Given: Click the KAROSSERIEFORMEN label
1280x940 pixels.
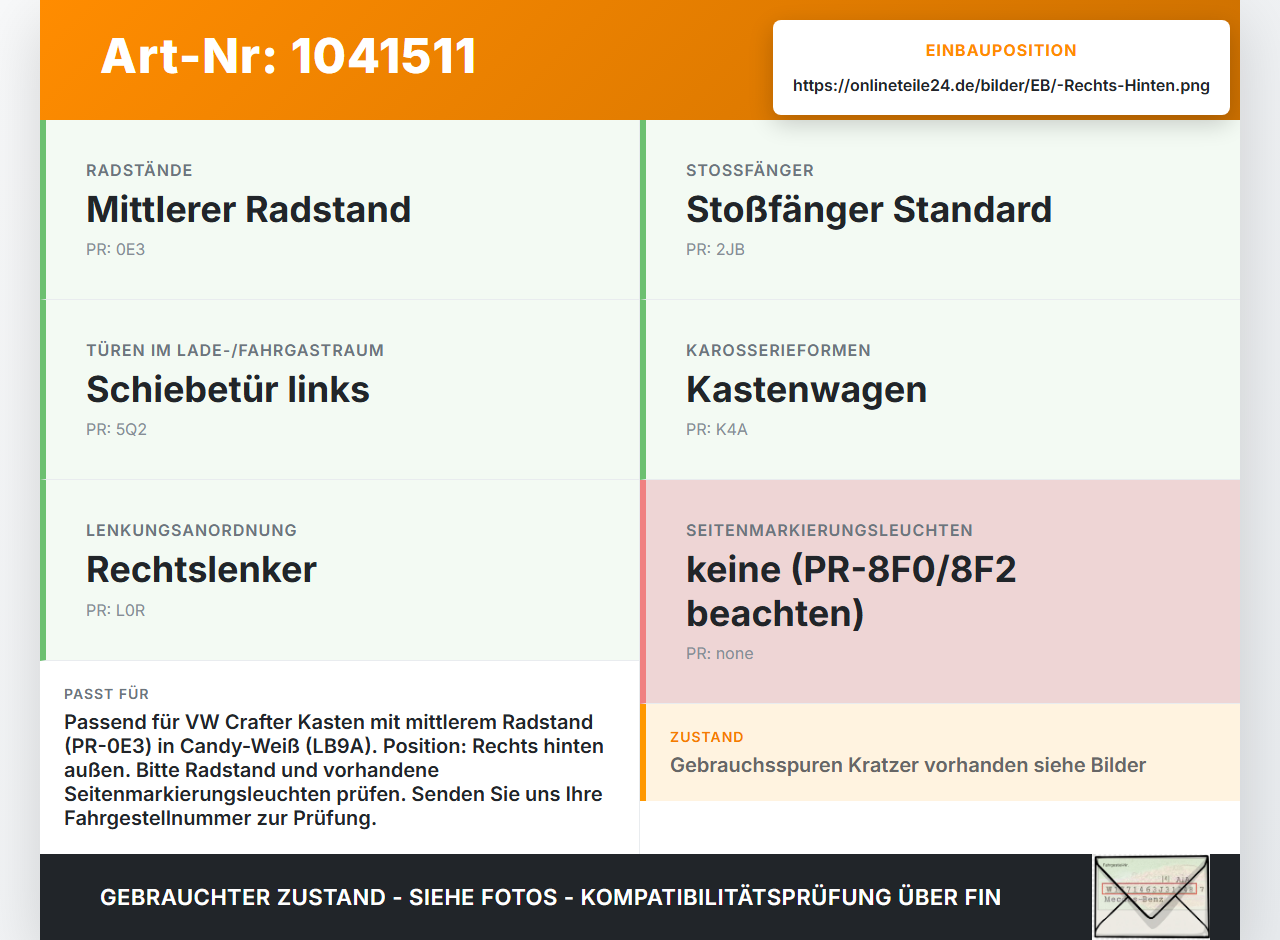Looking at the screenshot, I should (x=778, y=350).
